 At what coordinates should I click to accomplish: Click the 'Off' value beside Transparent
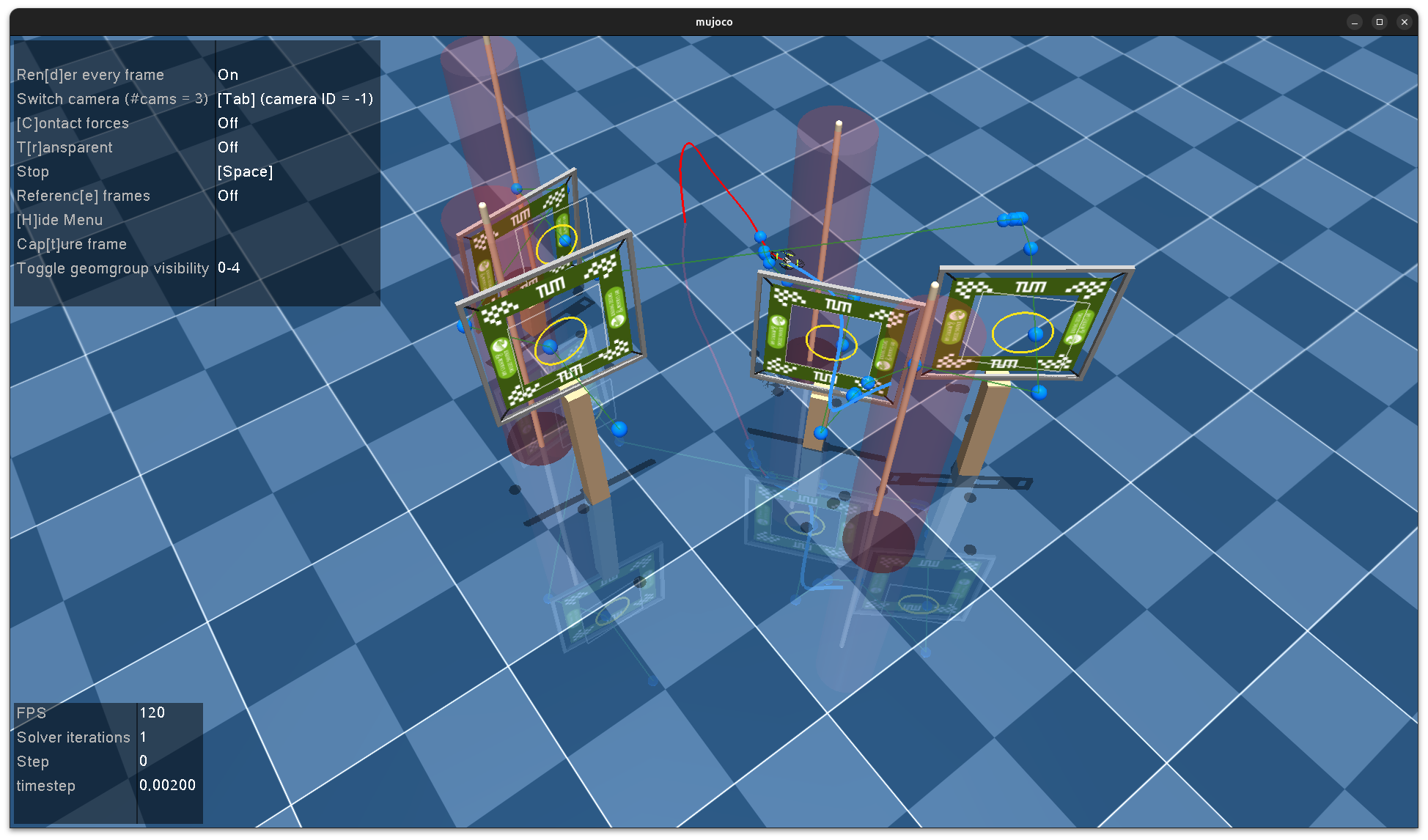click(228, 147)
